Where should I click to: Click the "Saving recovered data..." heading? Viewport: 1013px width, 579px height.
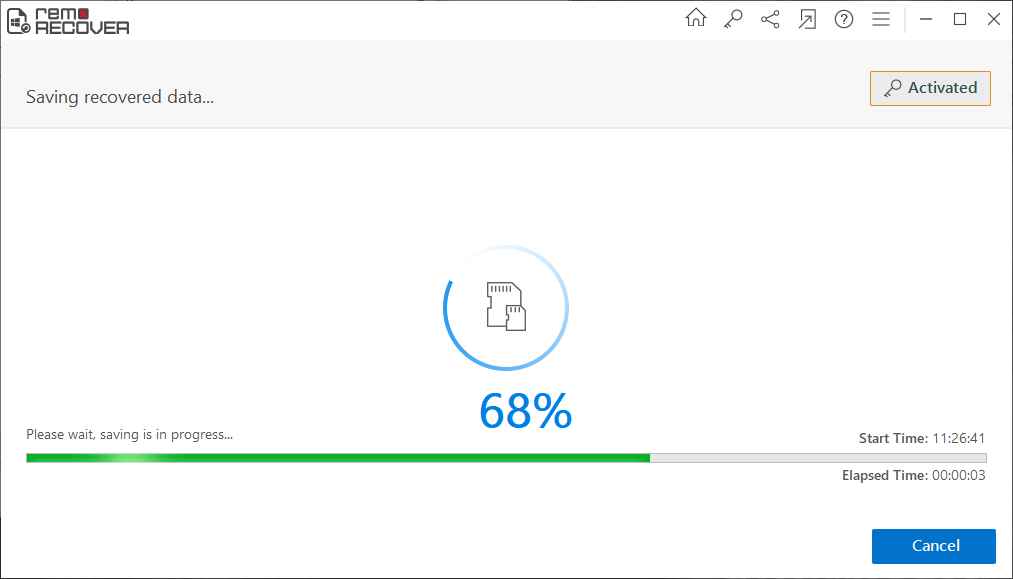[x=120, y=97]
